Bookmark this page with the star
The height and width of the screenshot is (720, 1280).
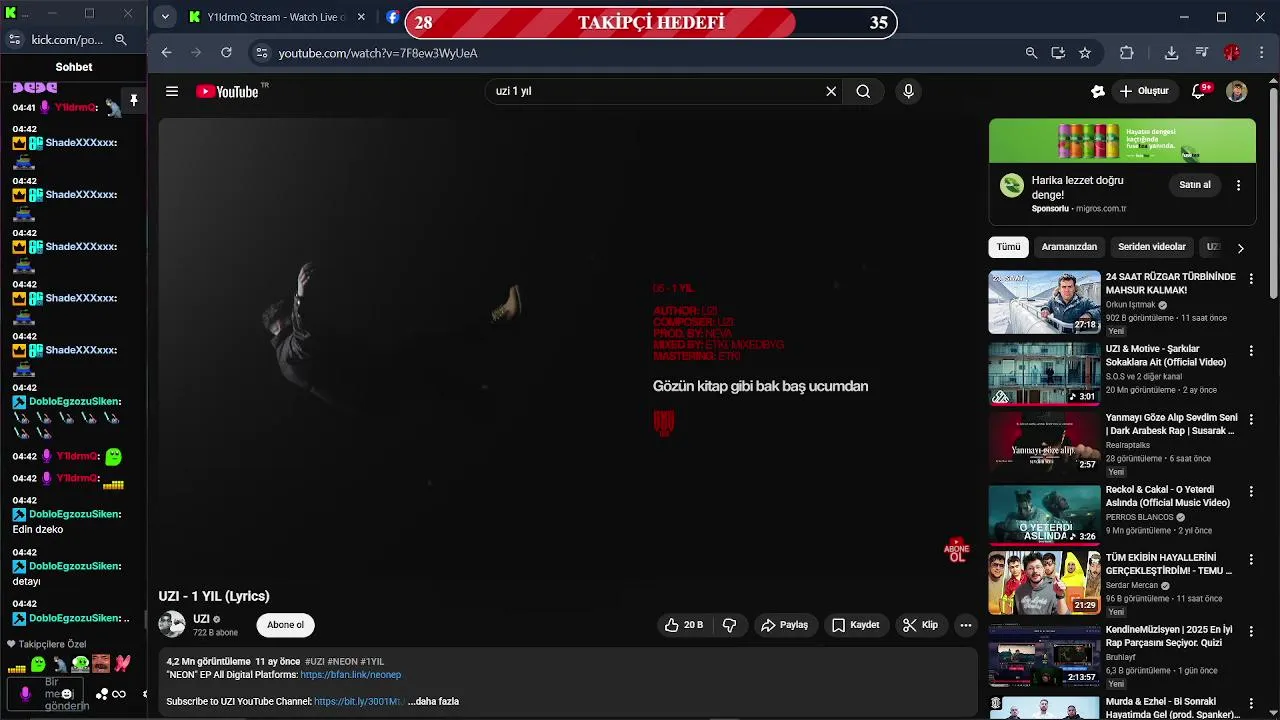[x=1085, y=53]
